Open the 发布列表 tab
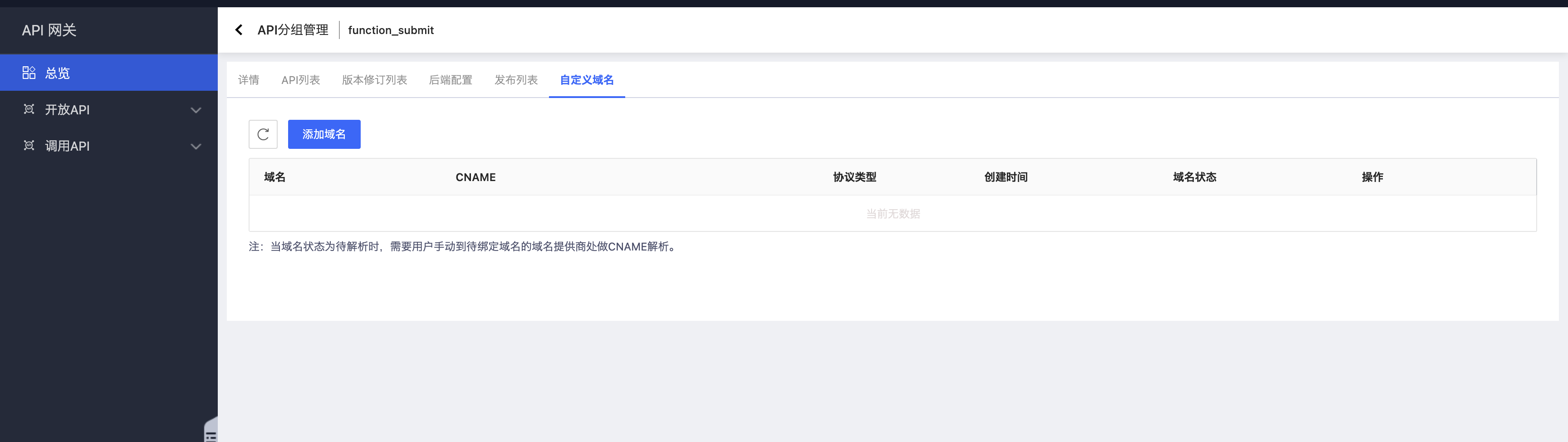Image resolution: width=1568 pixels, height=442 pixels. click(516, 80)
